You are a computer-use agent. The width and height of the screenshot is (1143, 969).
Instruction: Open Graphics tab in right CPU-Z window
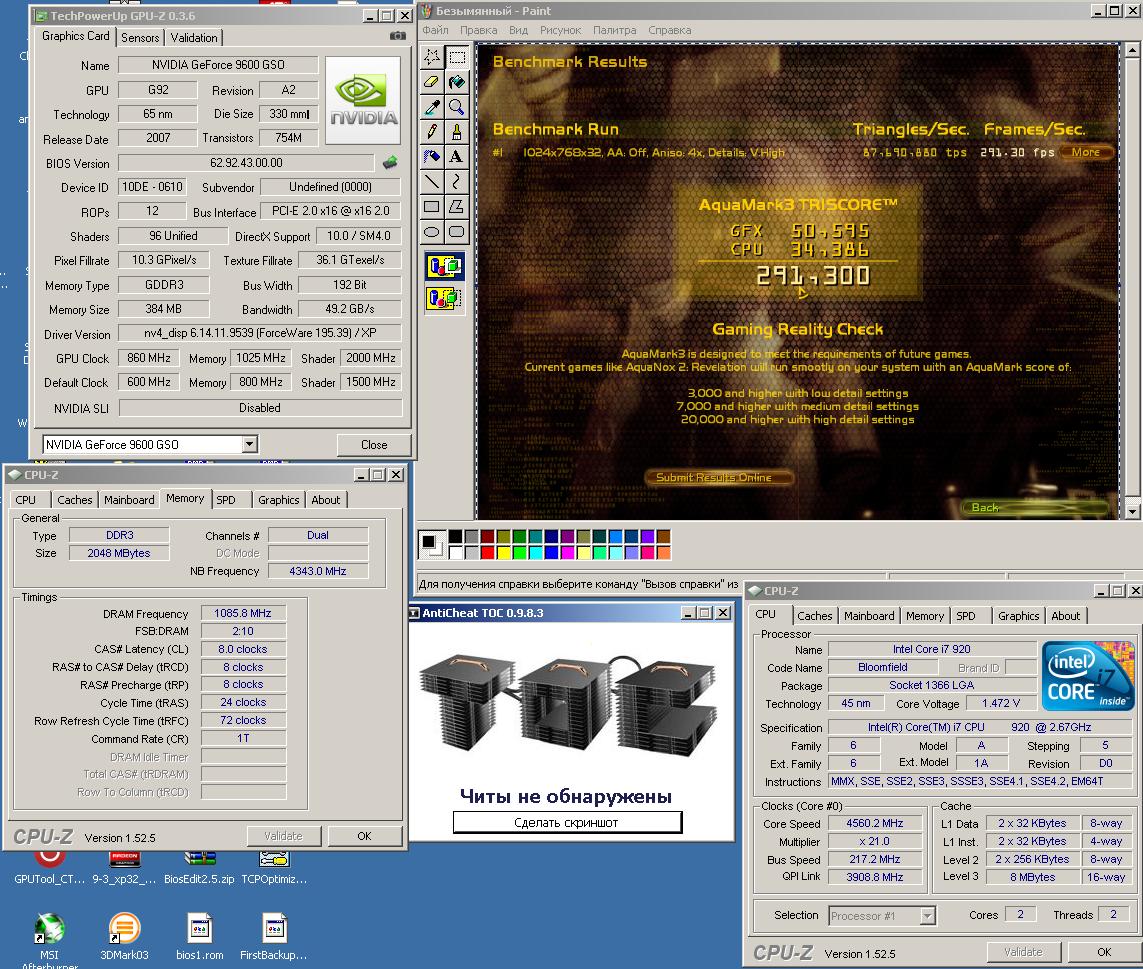(1018, 616)
